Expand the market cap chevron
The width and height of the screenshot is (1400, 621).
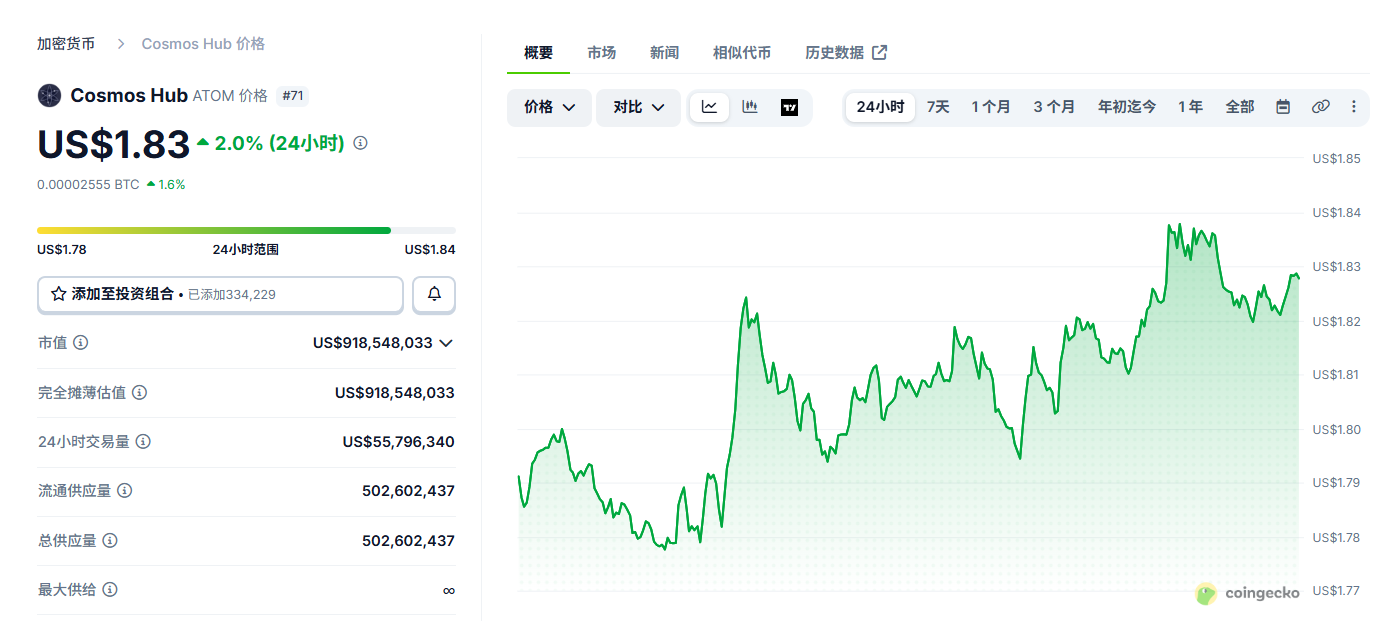(x=446, y=343)
